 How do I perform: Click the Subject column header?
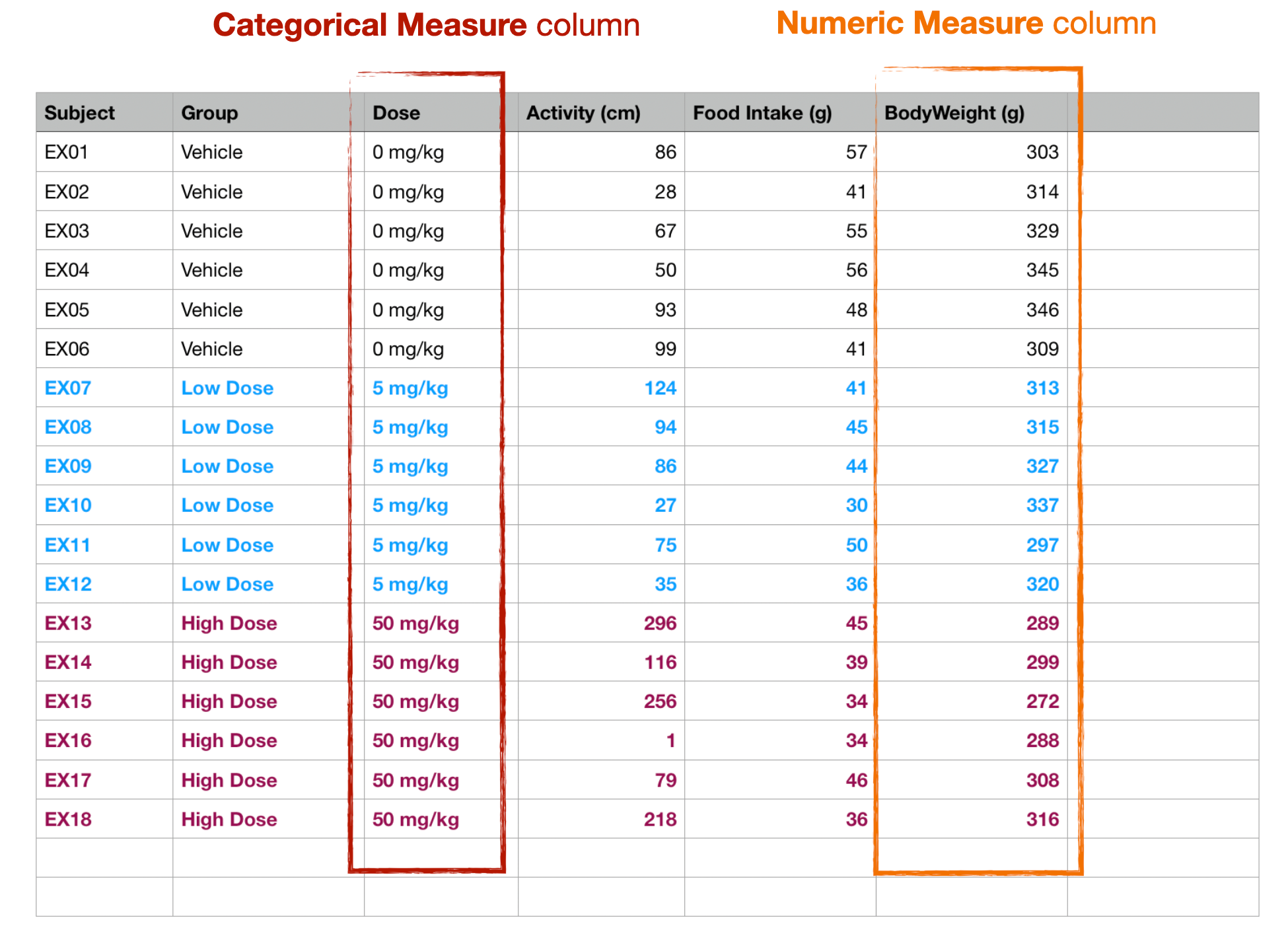pyautogui.click(x=104, y=112)
